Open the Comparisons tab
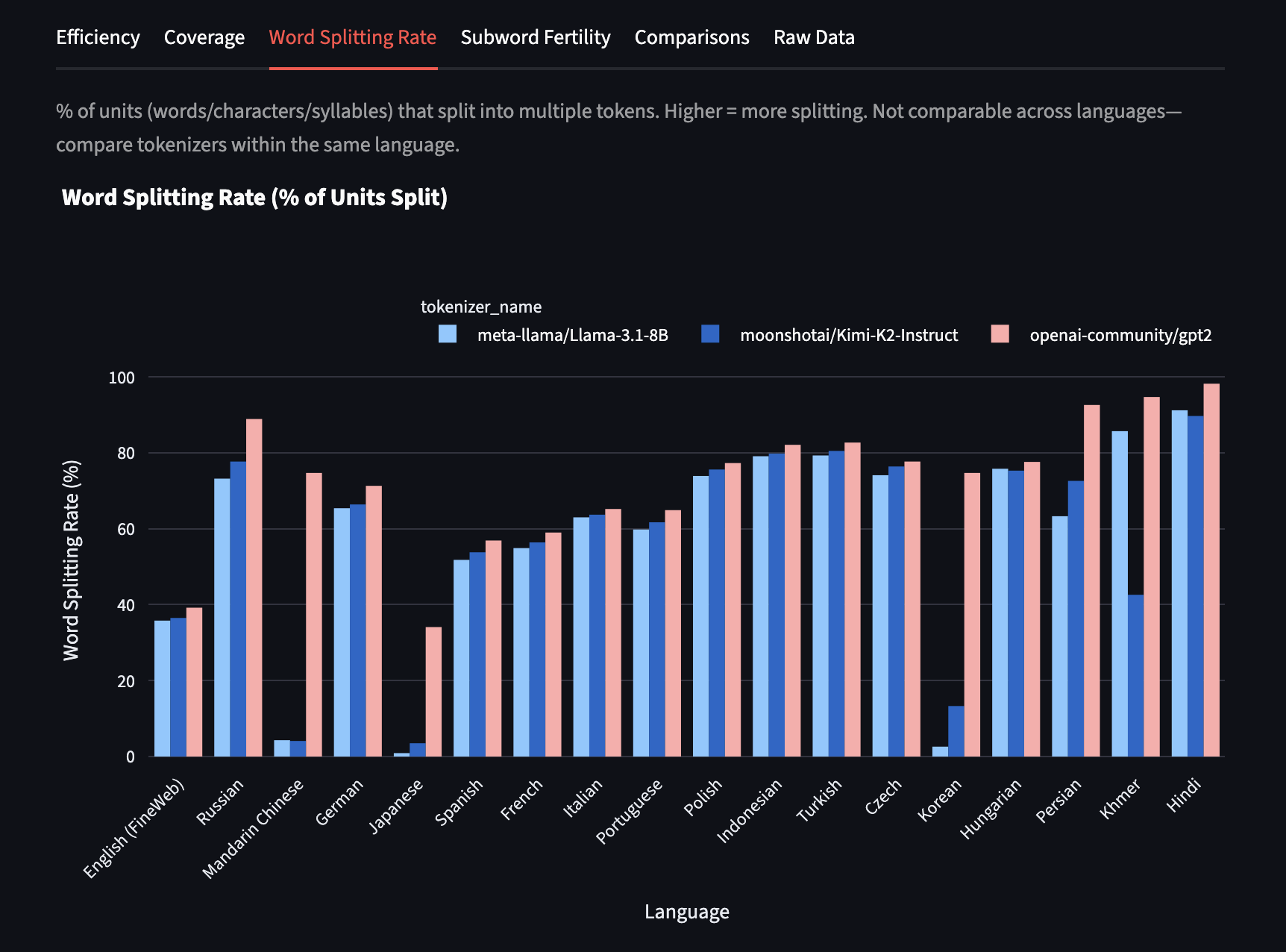Screen dimensions: 1286x952 pyautogui.click(x=691, y=37)
